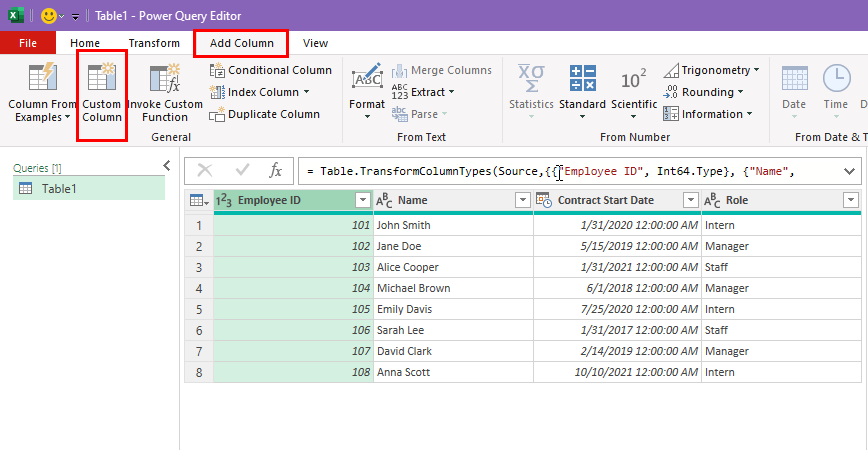The image size is (868, 450).
Task: Open the Format text menu
Action: pos(367,92)
